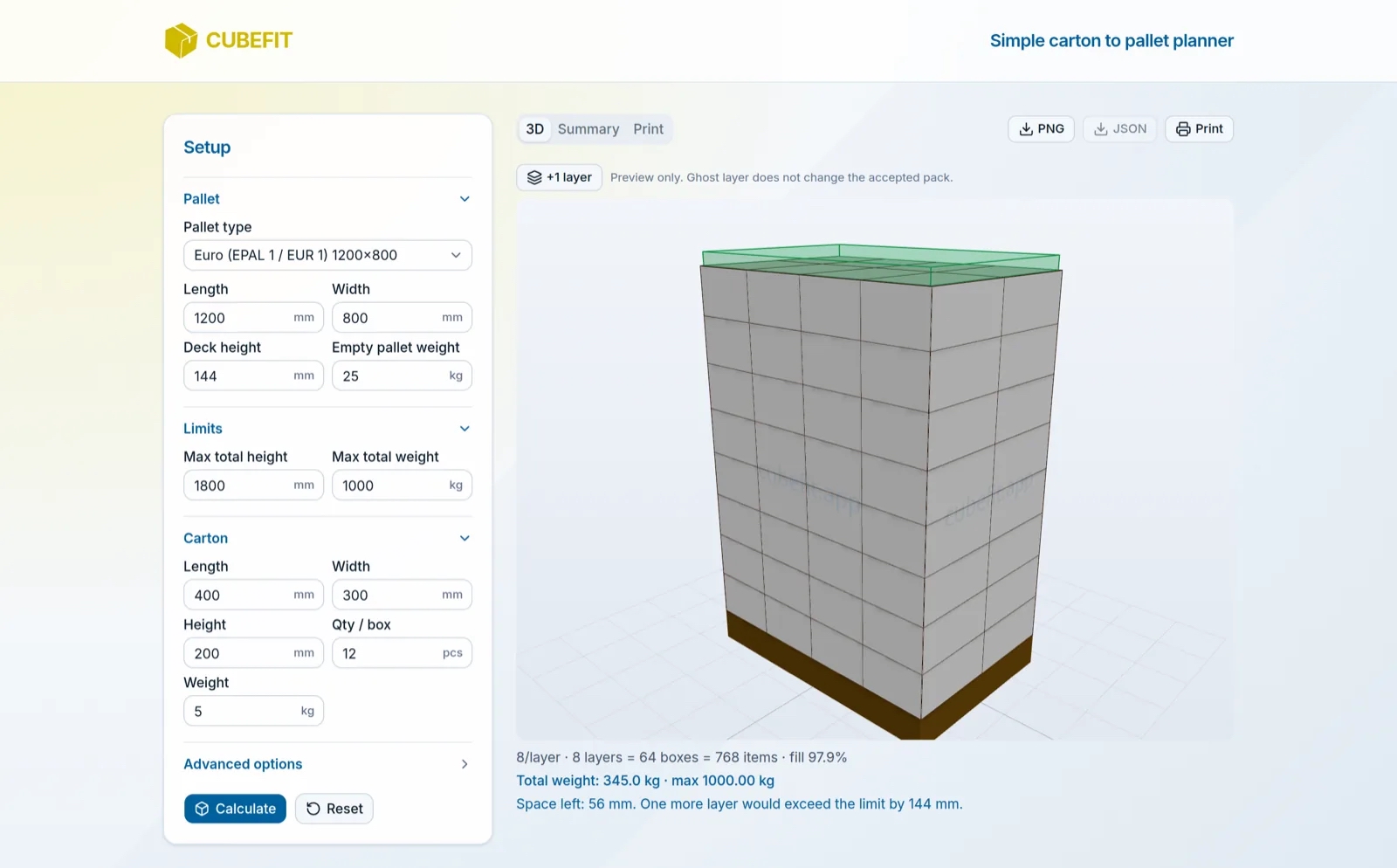The image size is (1397, 868).
Task: Click the '8/layer · 8 layers' result line
Action: 681,758
